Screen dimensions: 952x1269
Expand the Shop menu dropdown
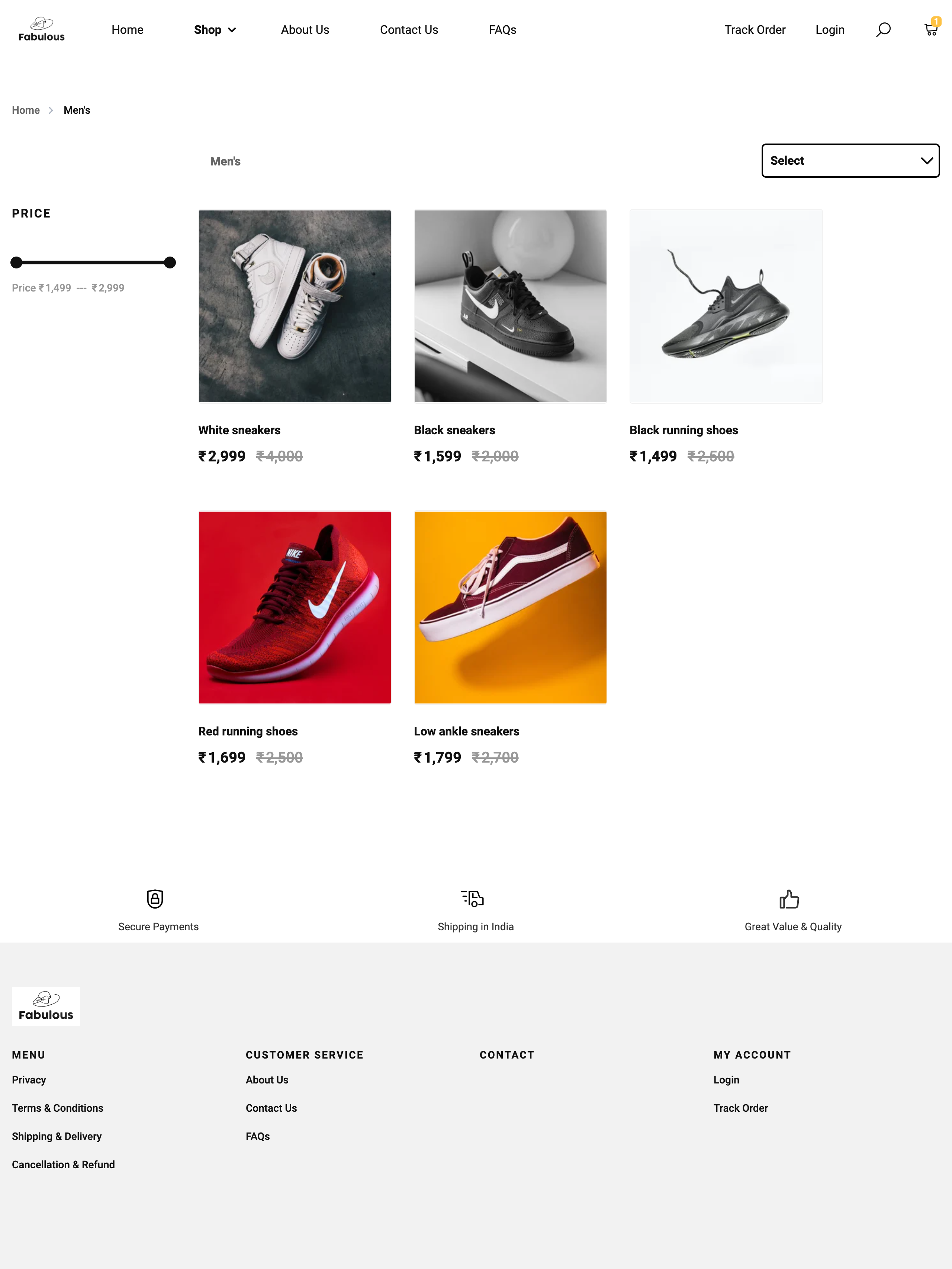pyautogui.click(x=215, y=30)
